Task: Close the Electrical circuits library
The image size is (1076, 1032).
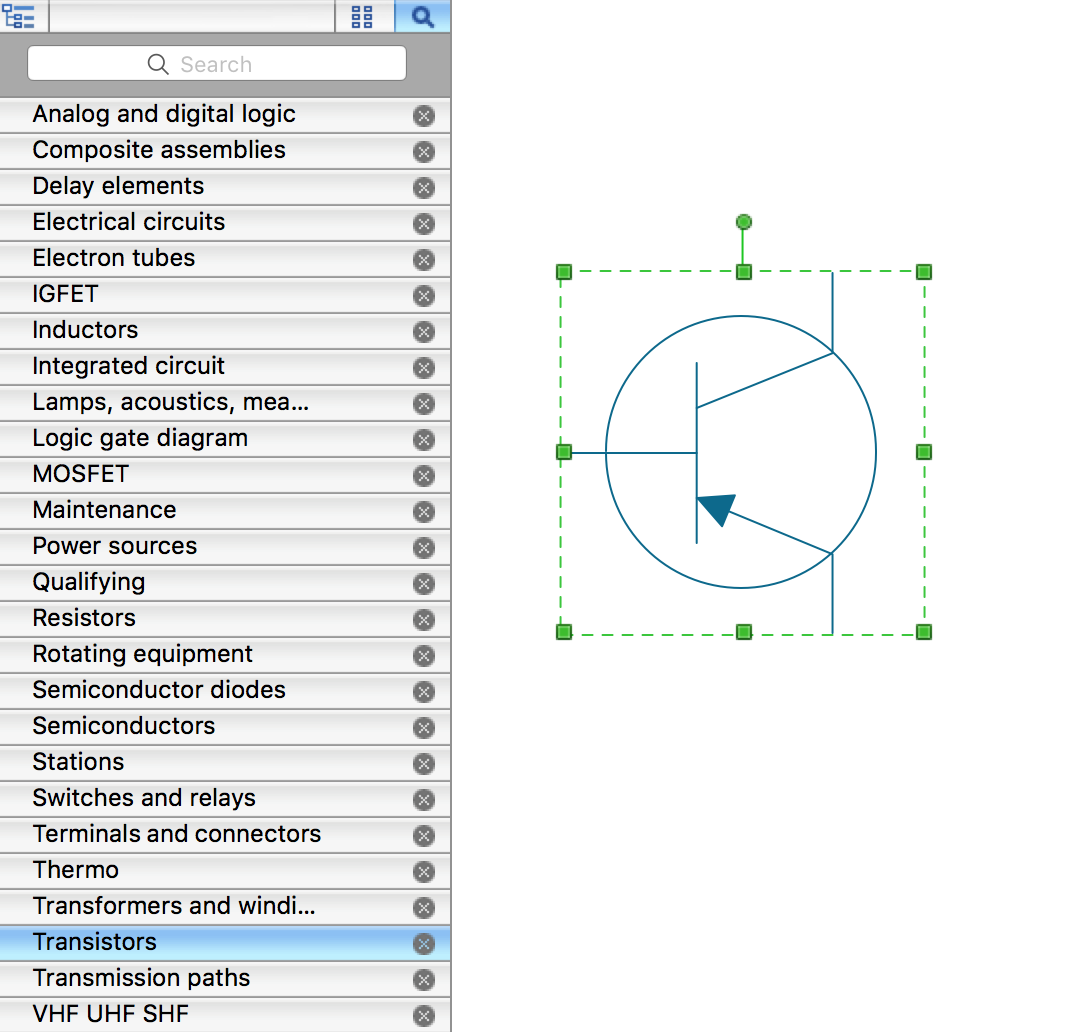Action: tap(424, 224)
